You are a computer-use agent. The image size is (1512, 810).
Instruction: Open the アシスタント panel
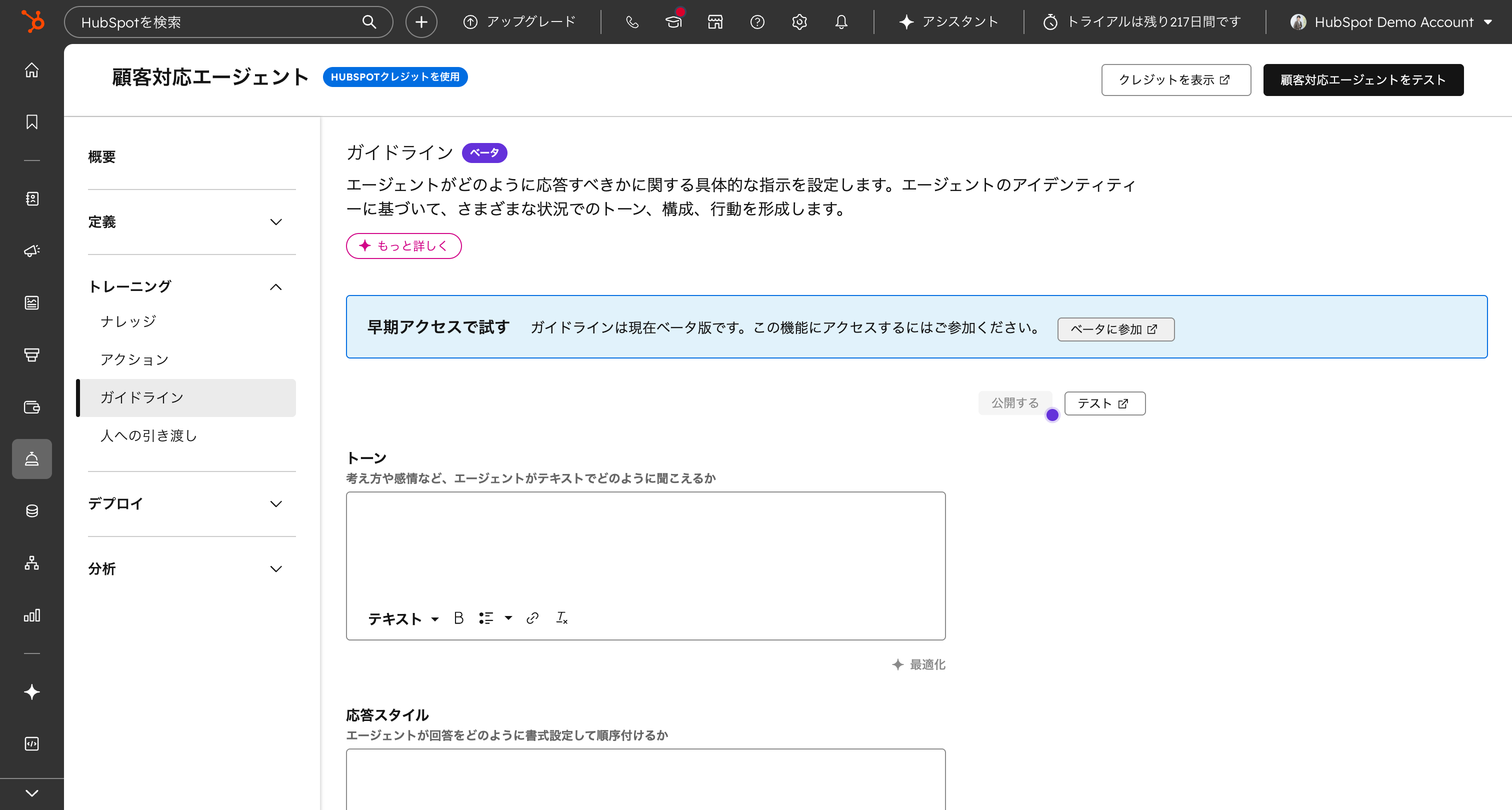pyautogui.click(x=948, y=21)
